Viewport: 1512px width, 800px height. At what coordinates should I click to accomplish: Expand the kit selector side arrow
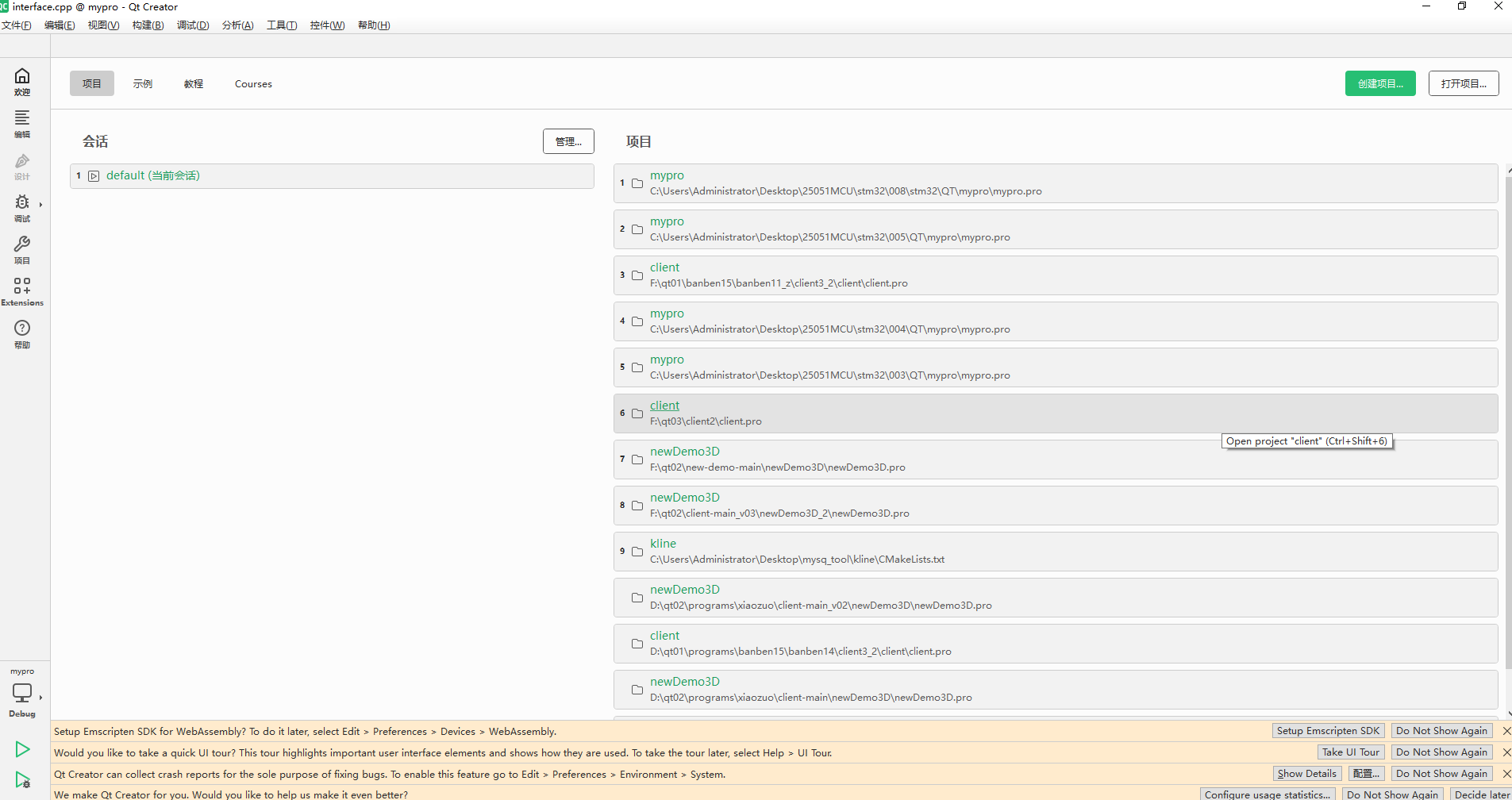(40, 698)
